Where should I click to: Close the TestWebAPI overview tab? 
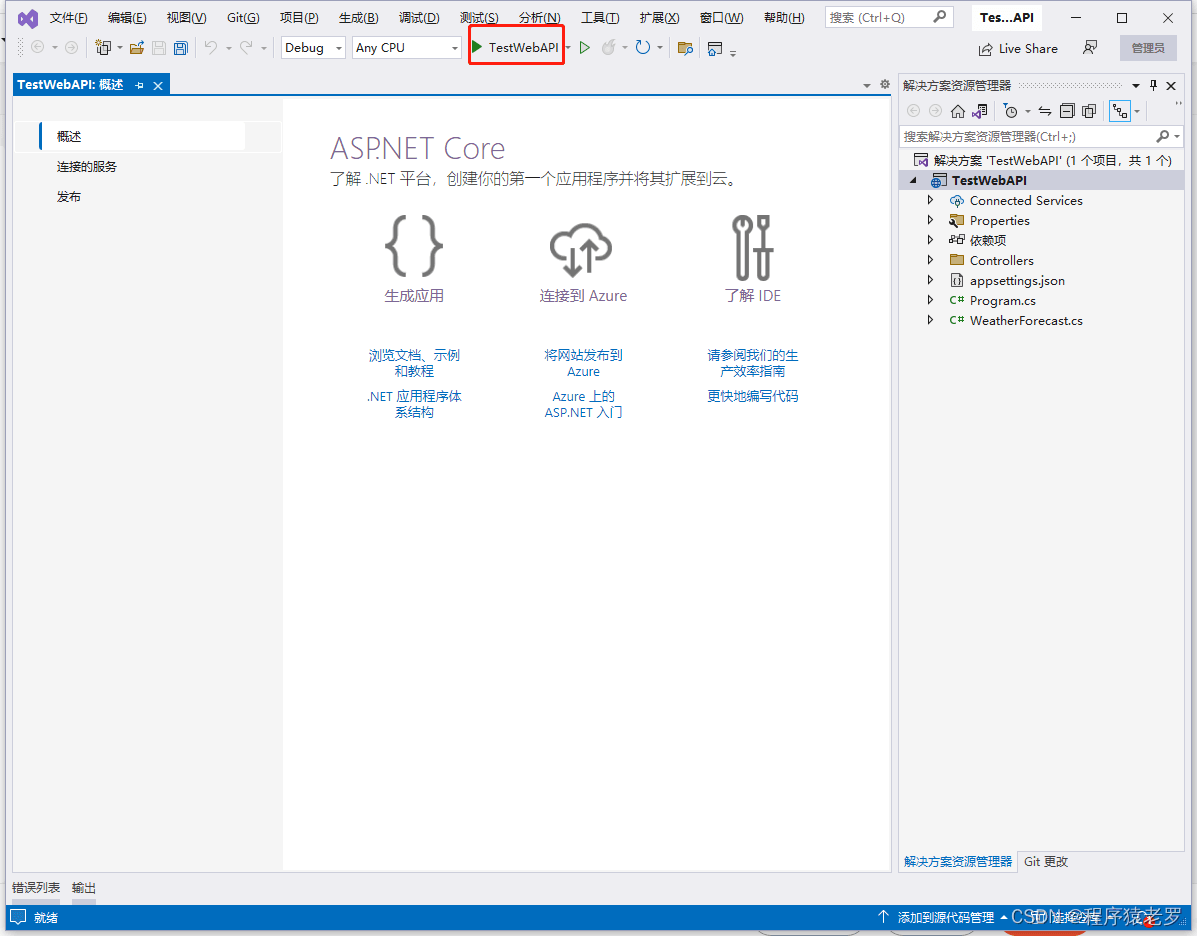(x=158, y=86)
